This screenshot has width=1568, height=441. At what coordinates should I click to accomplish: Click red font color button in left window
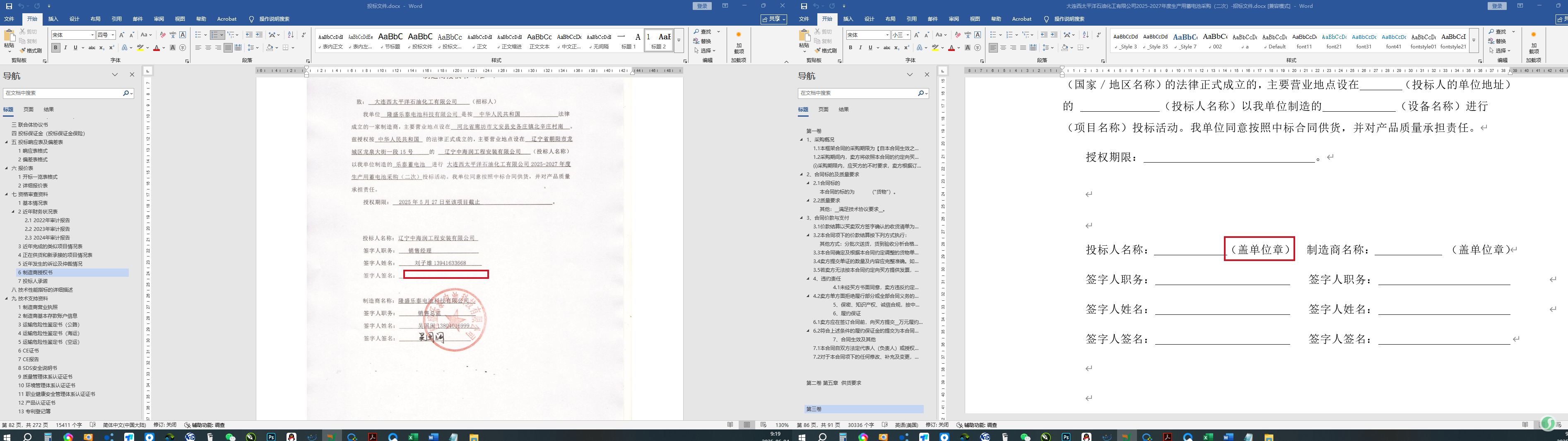(157, 48)
